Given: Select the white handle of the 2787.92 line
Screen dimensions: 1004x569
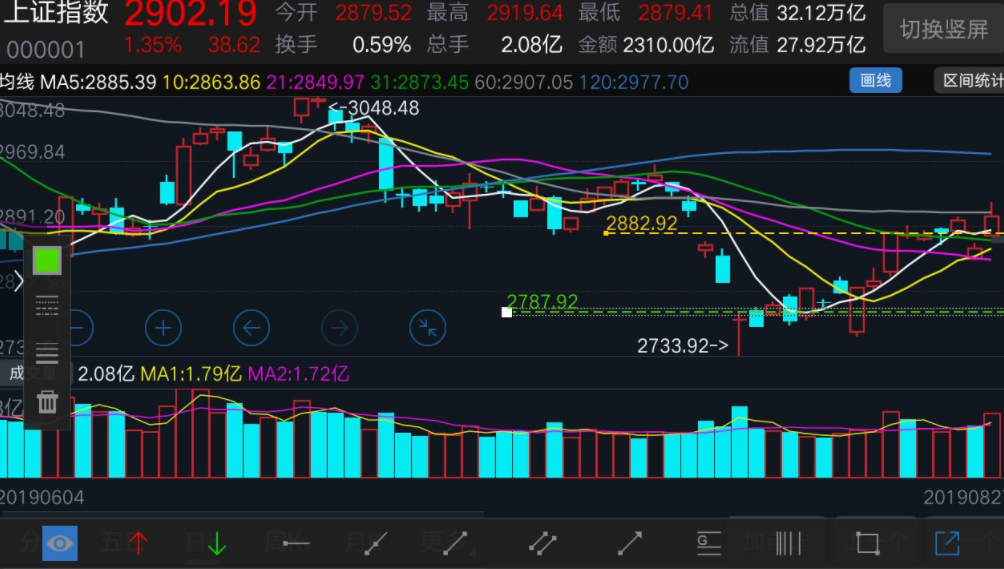Looking at the screenshot, I should [506, 312].
